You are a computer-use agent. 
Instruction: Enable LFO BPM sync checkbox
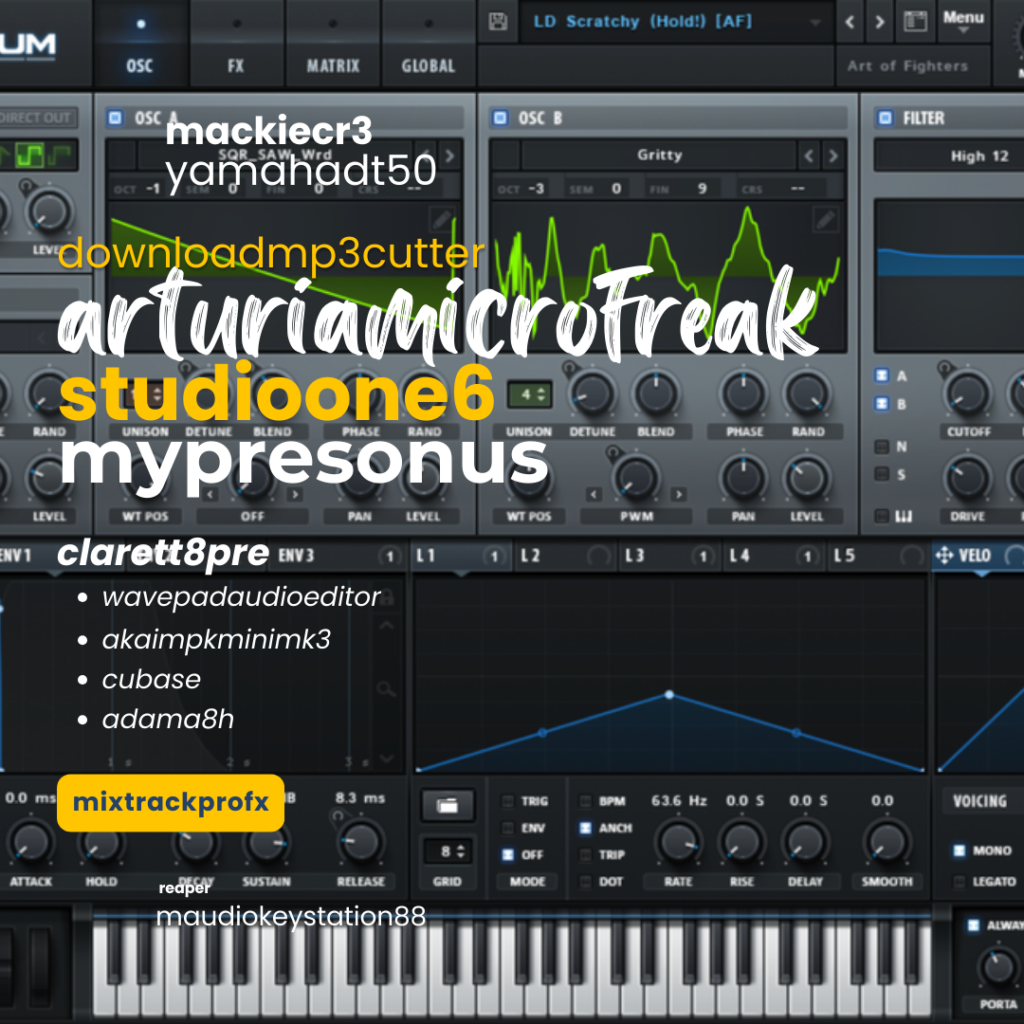[586, 801]
